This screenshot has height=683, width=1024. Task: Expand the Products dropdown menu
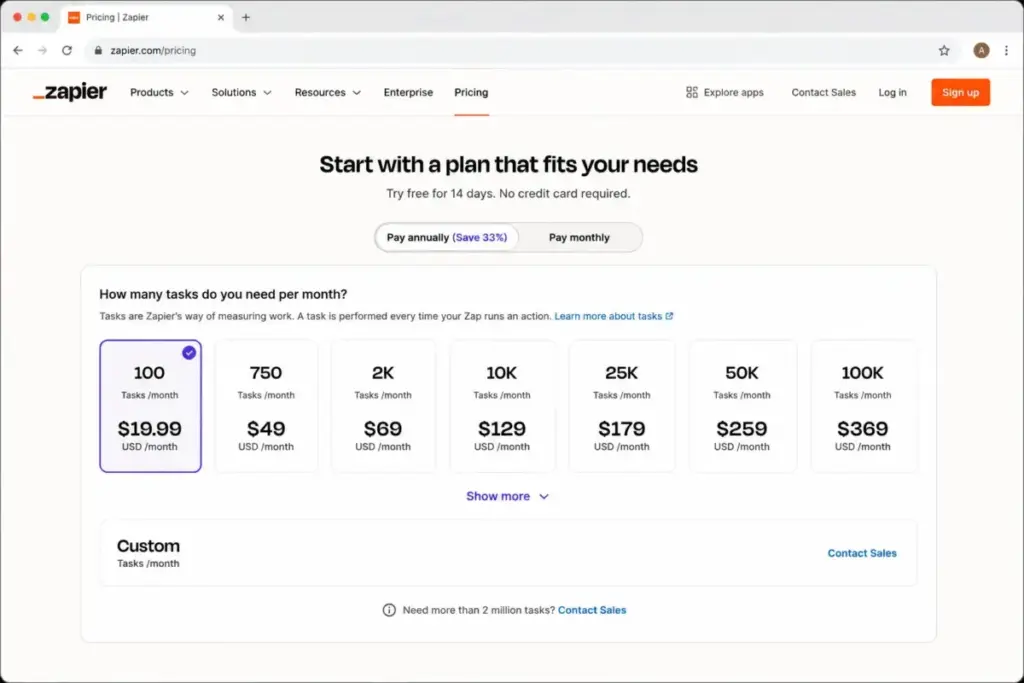click(159, 92)
